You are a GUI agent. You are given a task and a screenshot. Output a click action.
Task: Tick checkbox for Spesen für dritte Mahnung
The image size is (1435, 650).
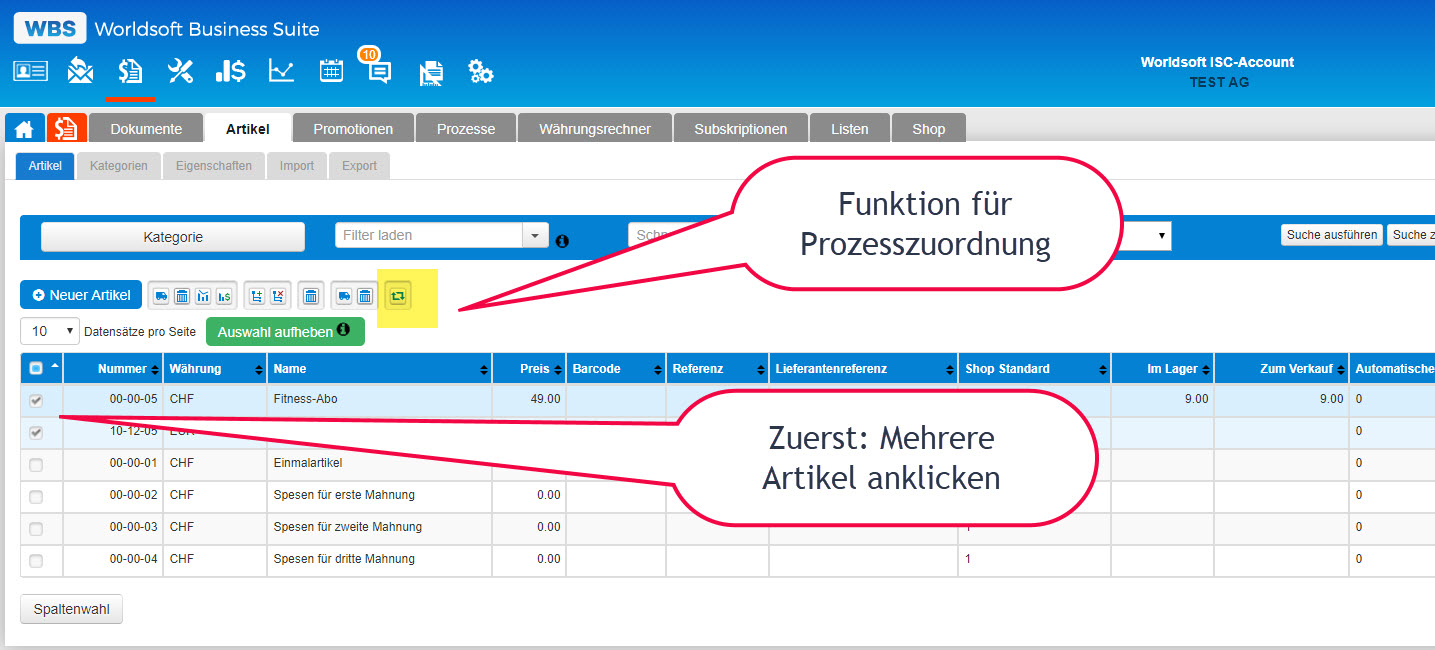pyautogui.click(x=36, y=561)
